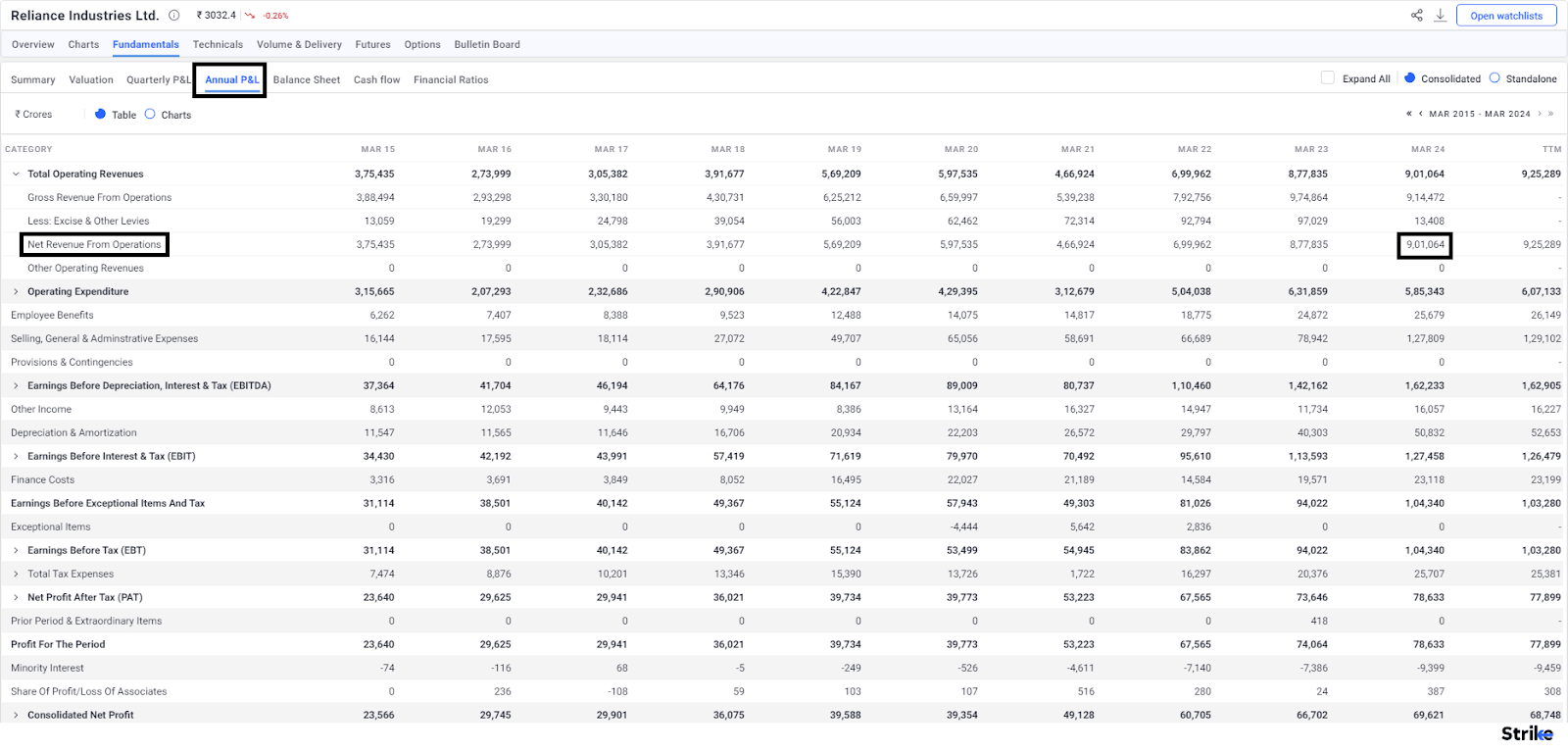The height and width of the screenshot is (752, 1568).
Task: Select the Standalone radio button
Action: tap(1494, 77)
